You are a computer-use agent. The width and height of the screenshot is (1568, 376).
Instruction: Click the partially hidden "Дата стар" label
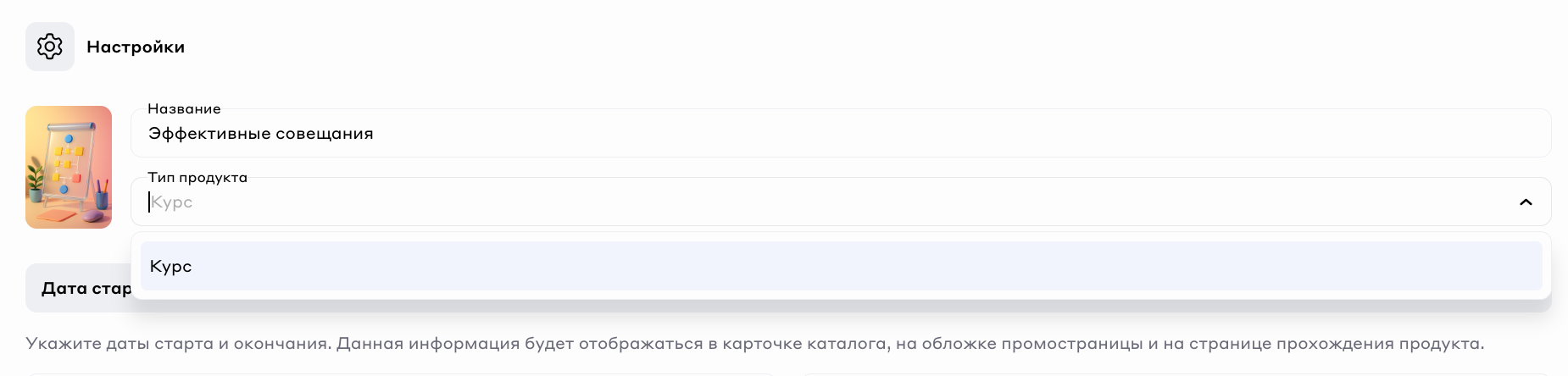[x=86, y=289]
